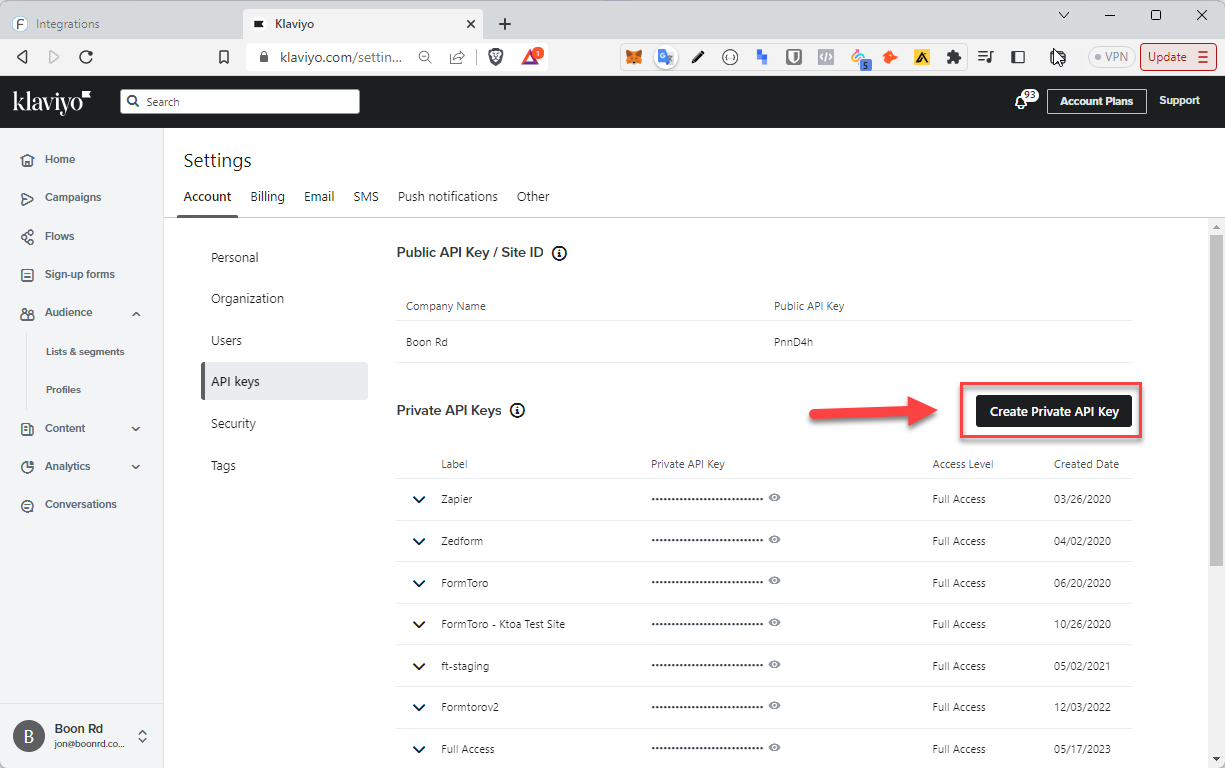
Task: Open the Push notifications tab
Action: (x=448, y=197)
